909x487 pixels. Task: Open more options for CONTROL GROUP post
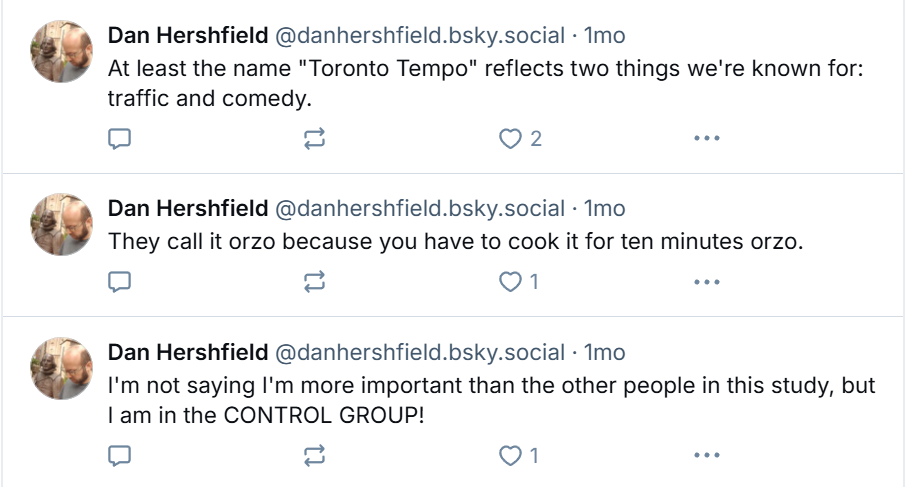tap(706, 456)
